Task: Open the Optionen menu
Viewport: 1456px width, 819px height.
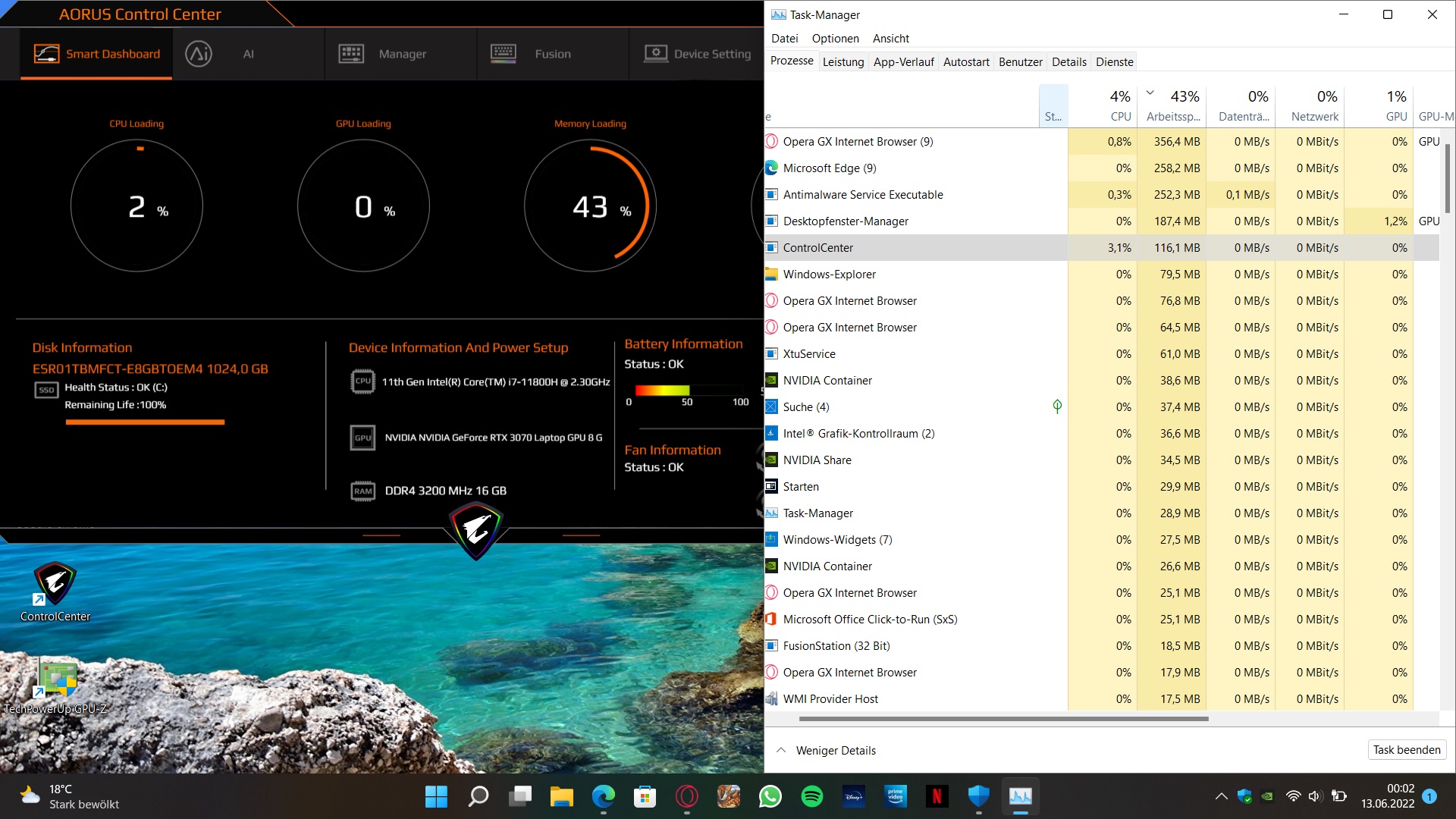Action: [x=835, y=39]
